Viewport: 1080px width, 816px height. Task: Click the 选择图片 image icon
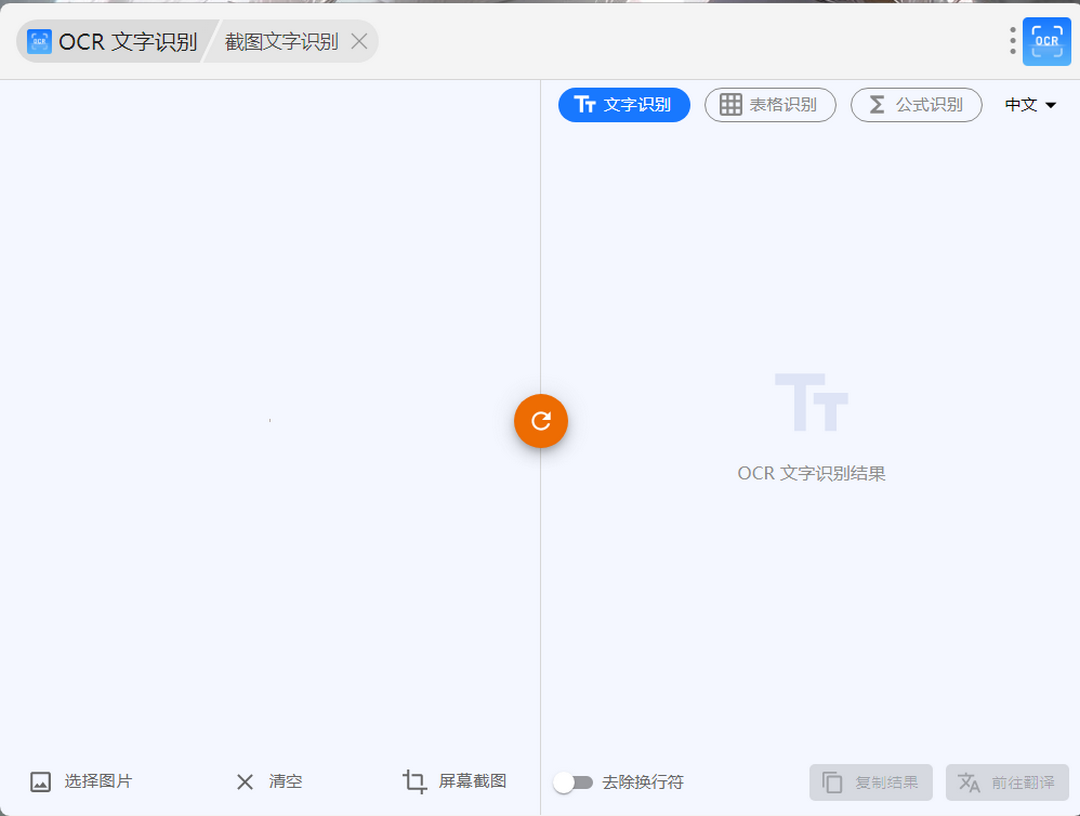click(x=40, y=782)
